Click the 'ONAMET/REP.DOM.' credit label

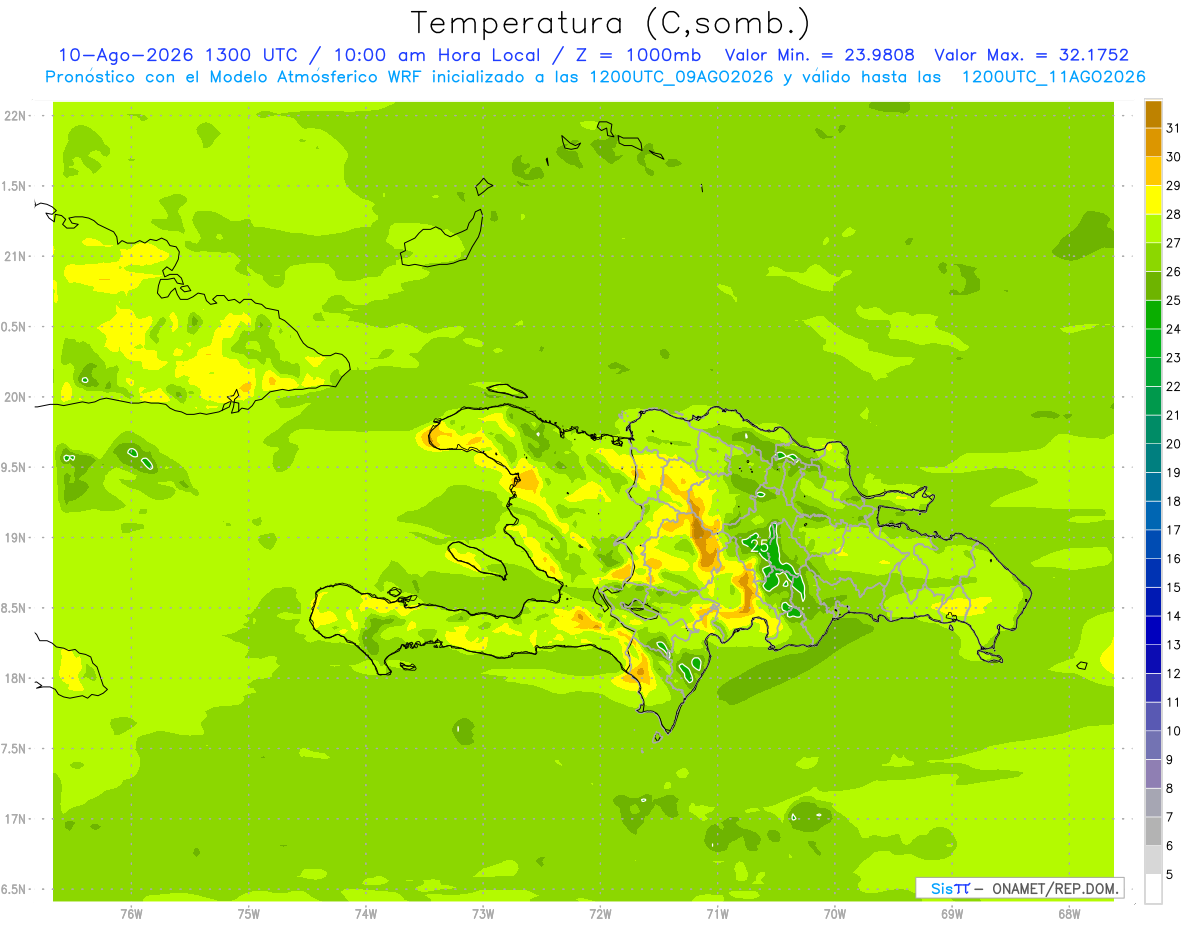click(x=1054, y=888)
